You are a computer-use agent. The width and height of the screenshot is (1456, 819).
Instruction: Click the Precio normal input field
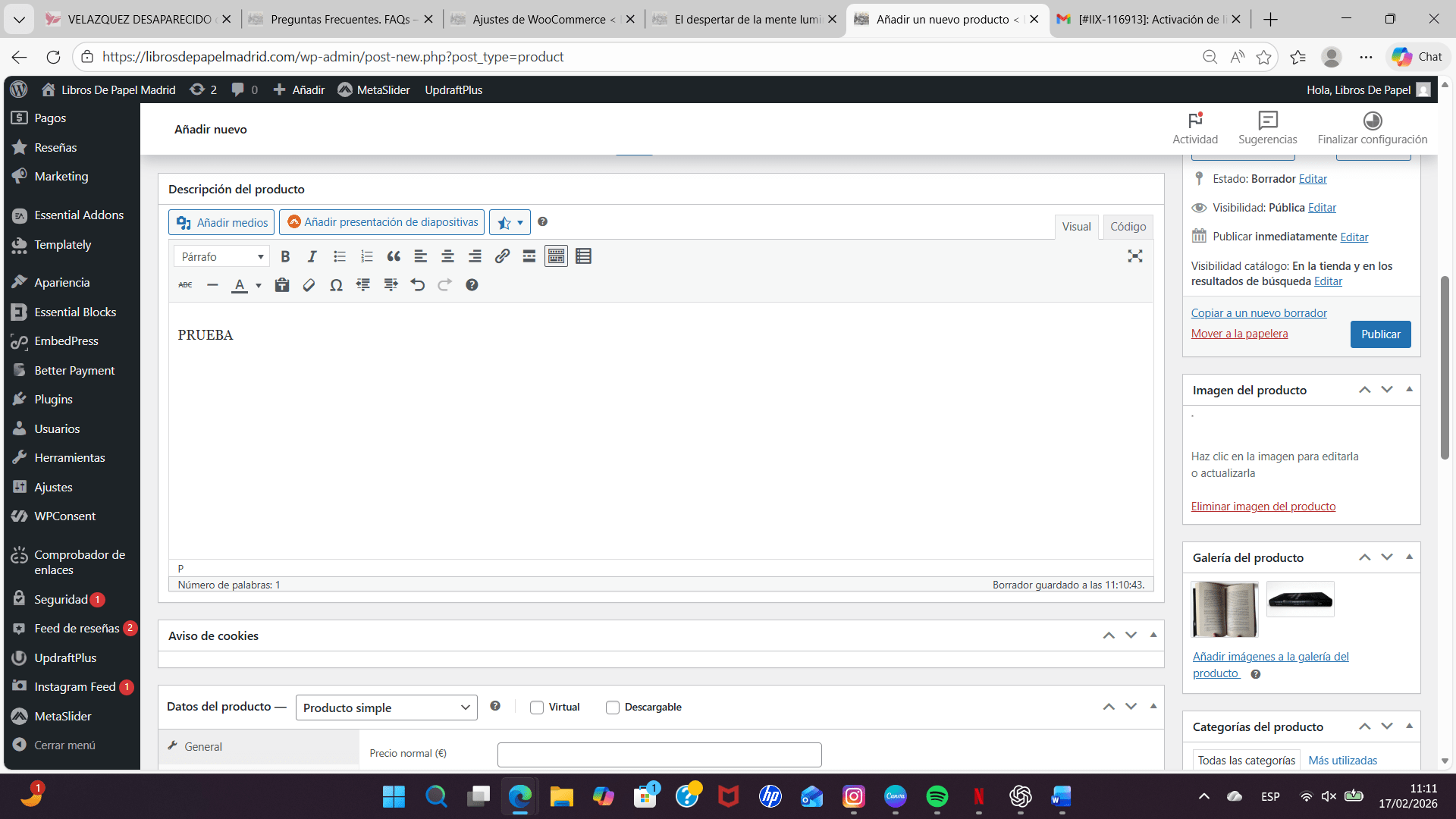pyautogui.click(x=659, y=755)
